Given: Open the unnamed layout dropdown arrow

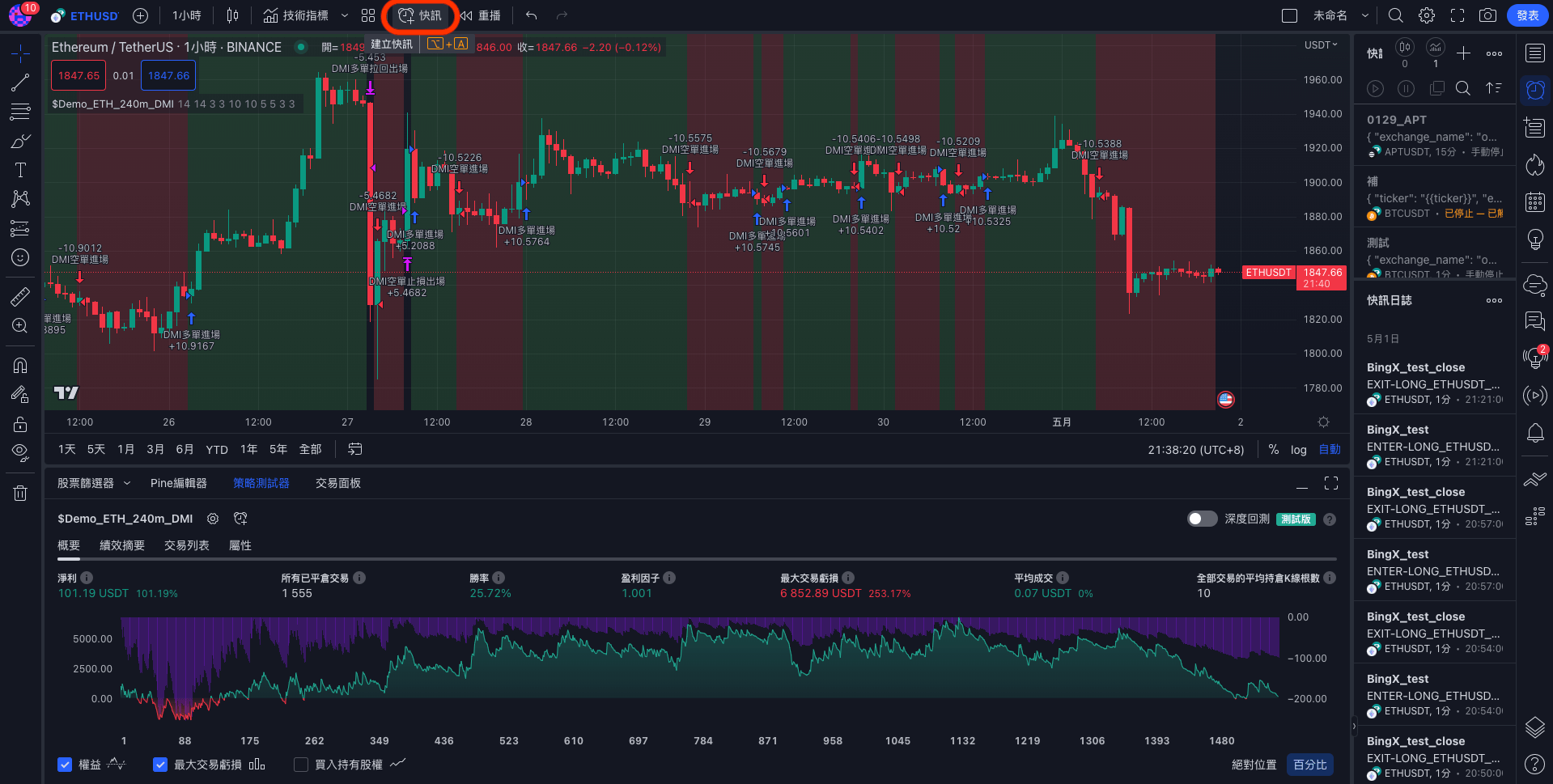Looking at the screenshot, I should pyautogui.click(x=1365, y=15).
